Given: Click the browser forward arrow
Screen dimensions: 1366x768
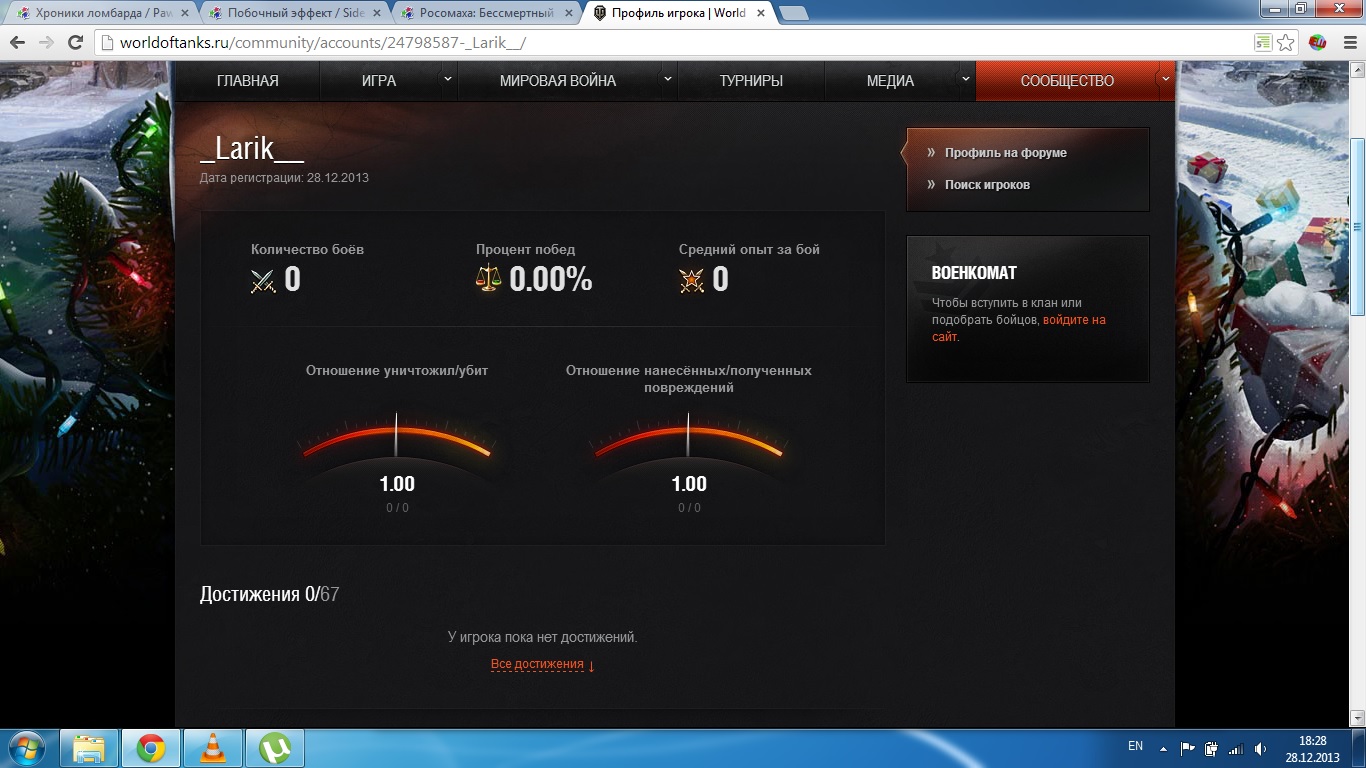Looking at the screenshot, I should [46, 43].
